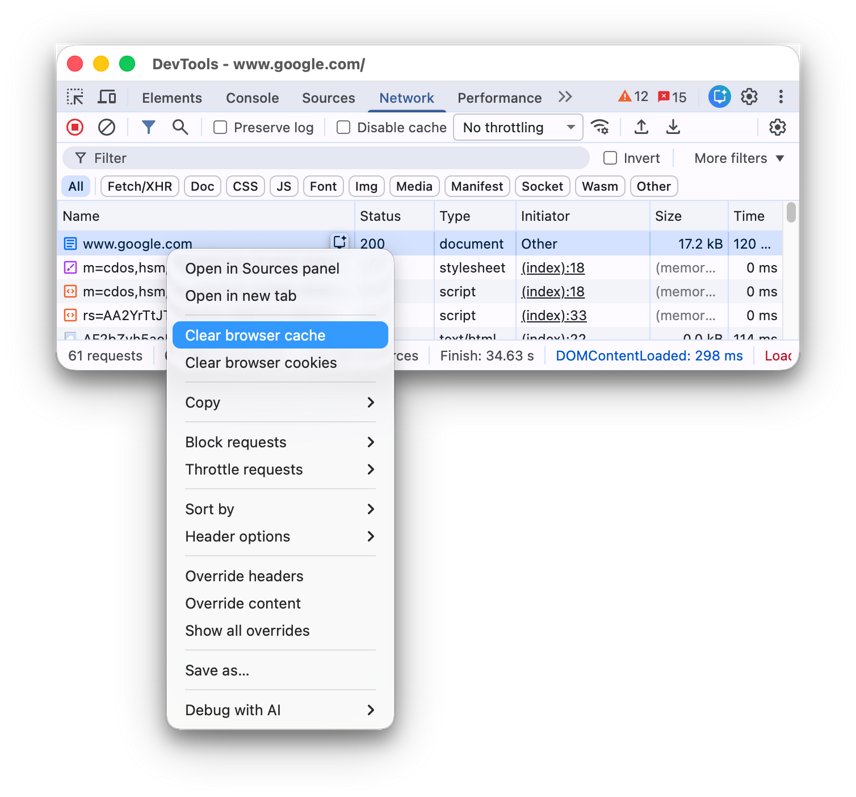Toggle the blue filter funnel icon
Viewport: 856px width, 797px height.
coord(148,127)
